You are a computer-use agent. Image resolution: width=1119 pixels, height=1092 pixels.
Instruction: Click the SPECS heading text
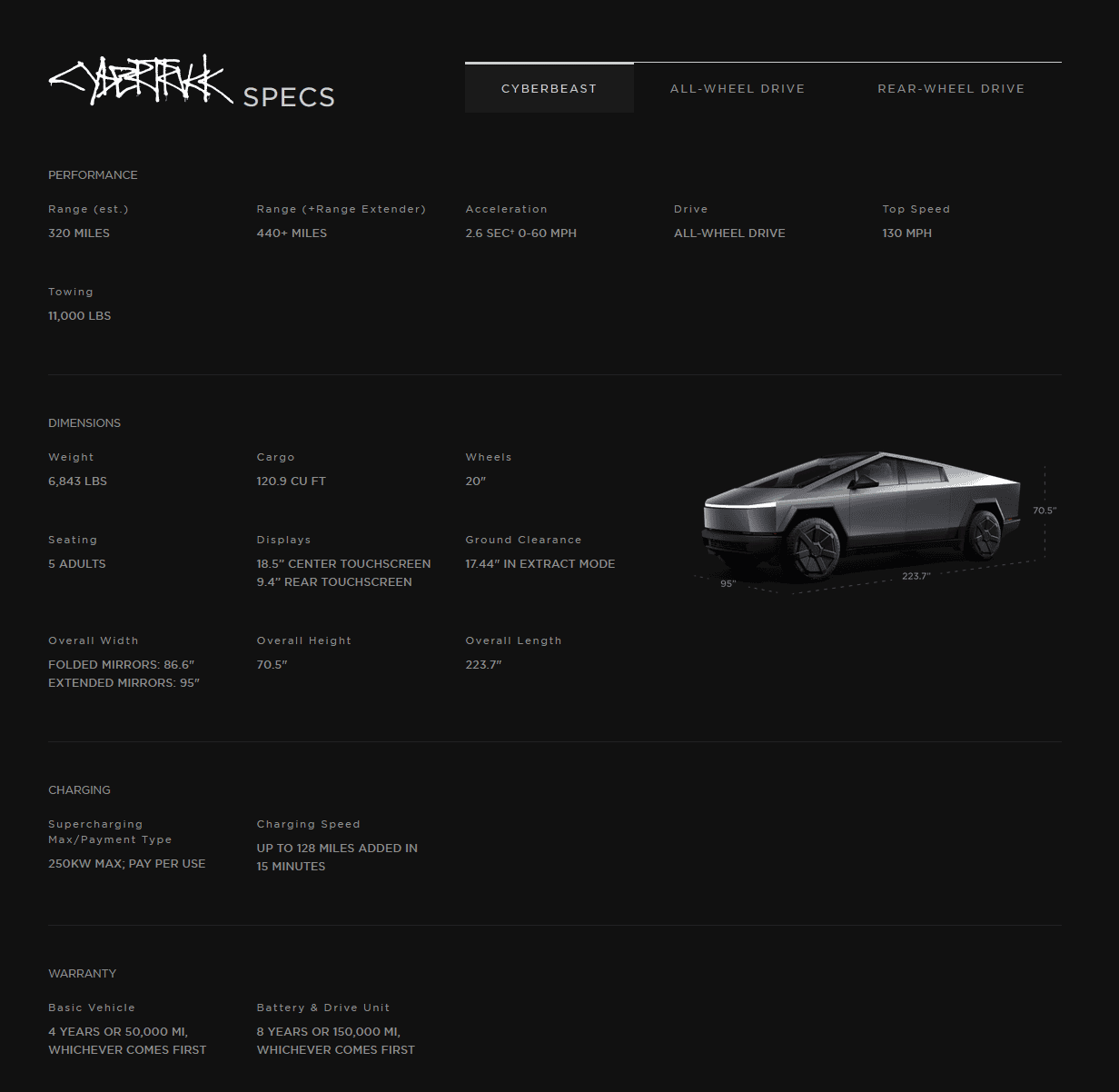[x=289, y=97]
